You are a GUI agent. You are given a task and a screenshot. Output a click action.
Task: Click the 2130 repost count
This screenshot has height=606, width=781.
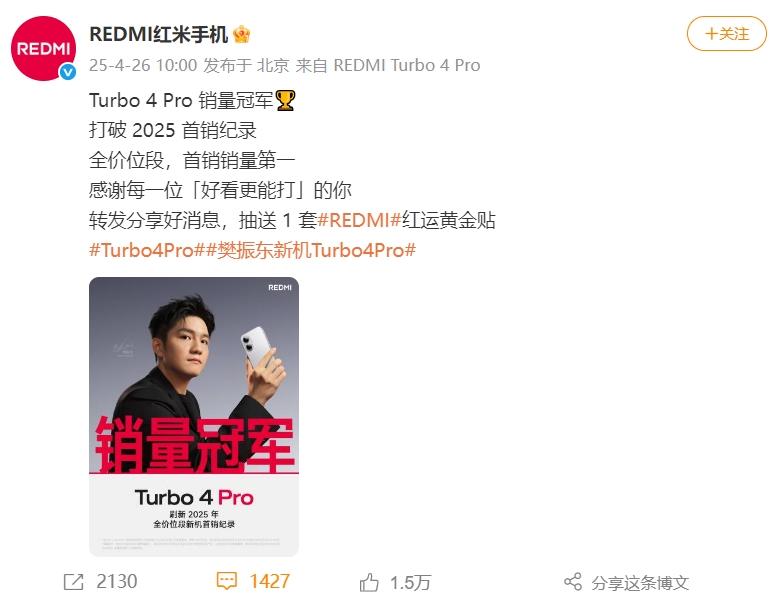click(x=117, y=582)
